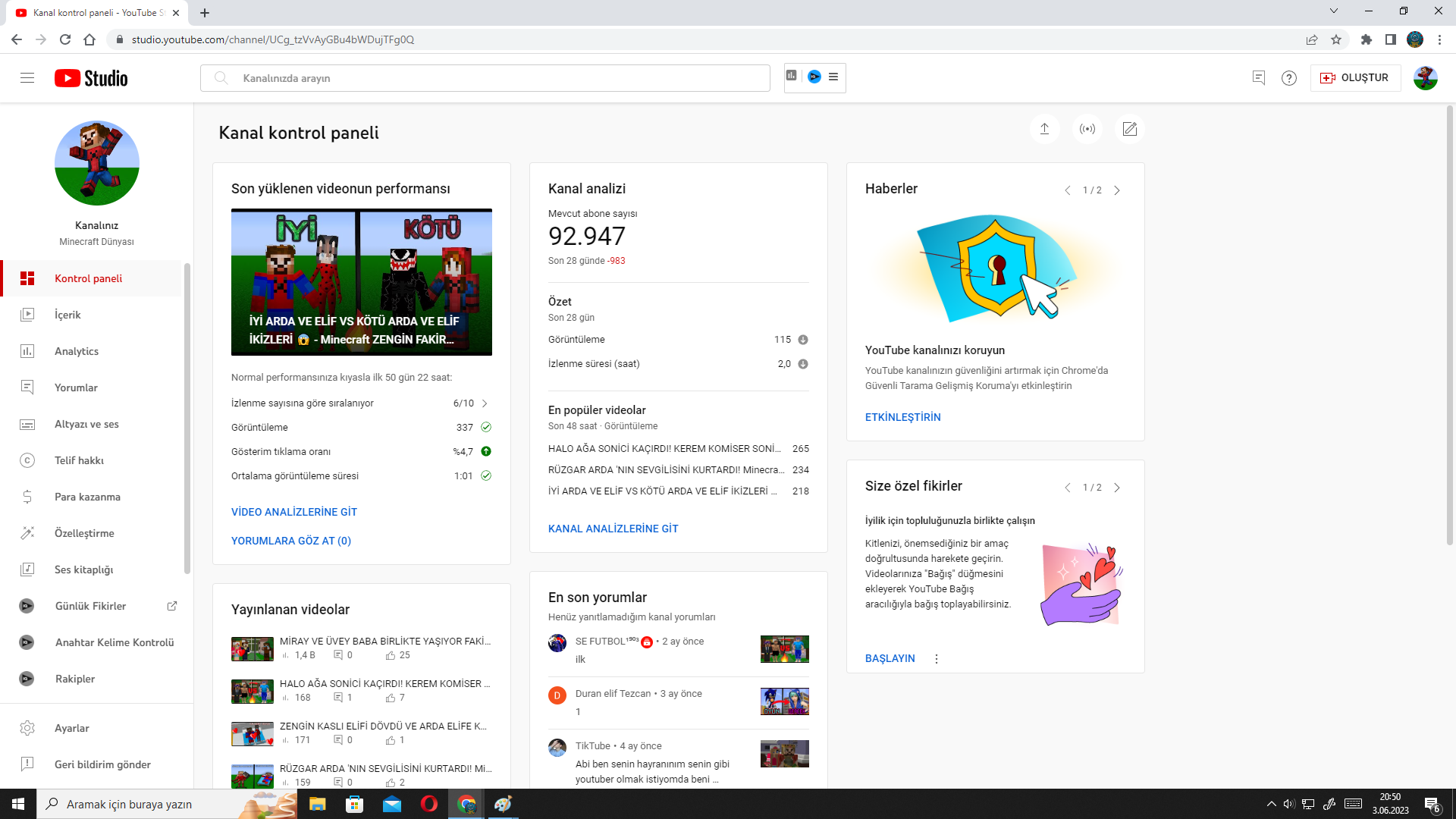Image resolution: width=1456 pixels, height=819 pixels.
Task: Go to browser home page
Action: (89, 39)
